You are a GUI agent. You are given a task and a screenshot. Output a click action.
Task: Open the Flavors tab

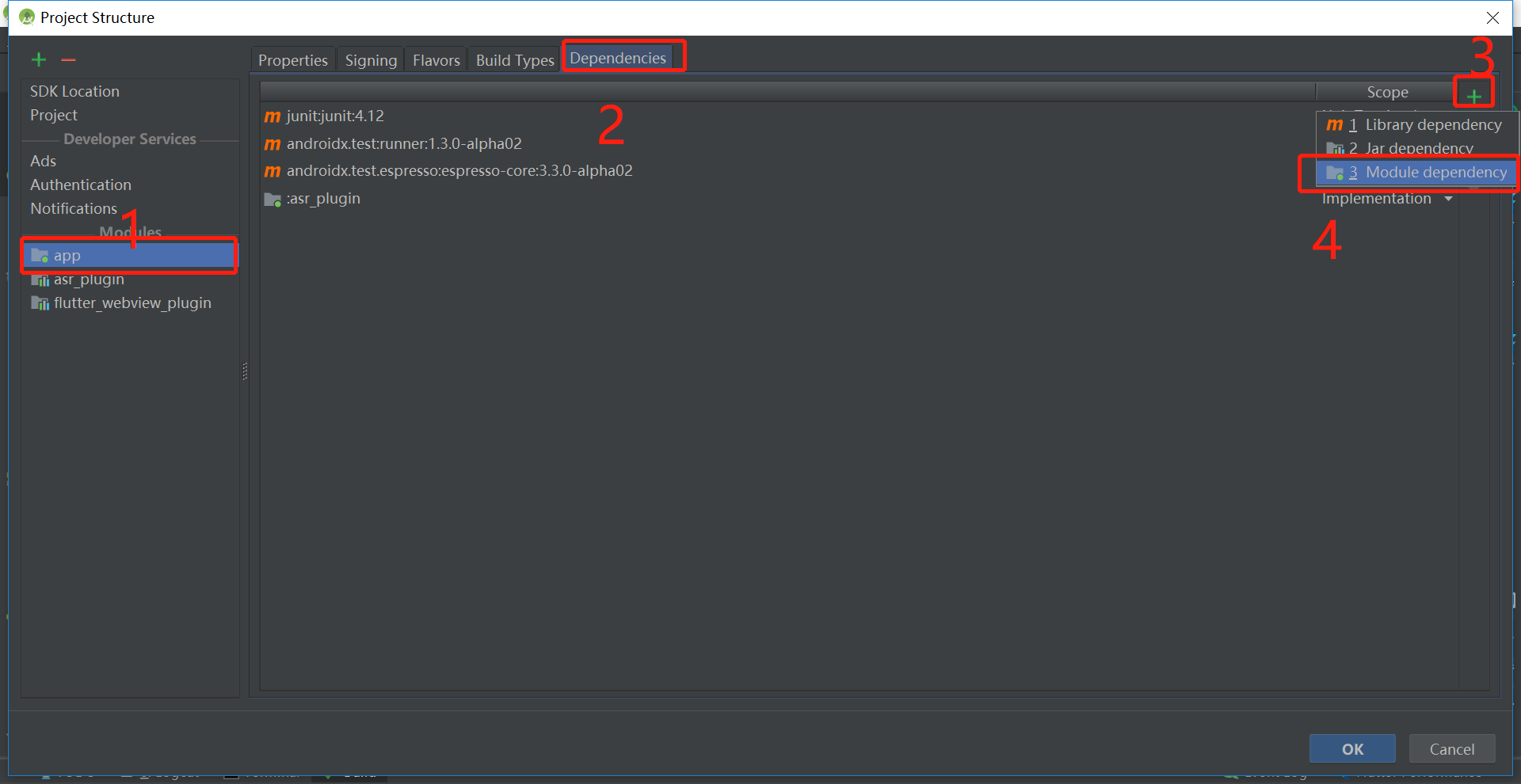point(436,60)
